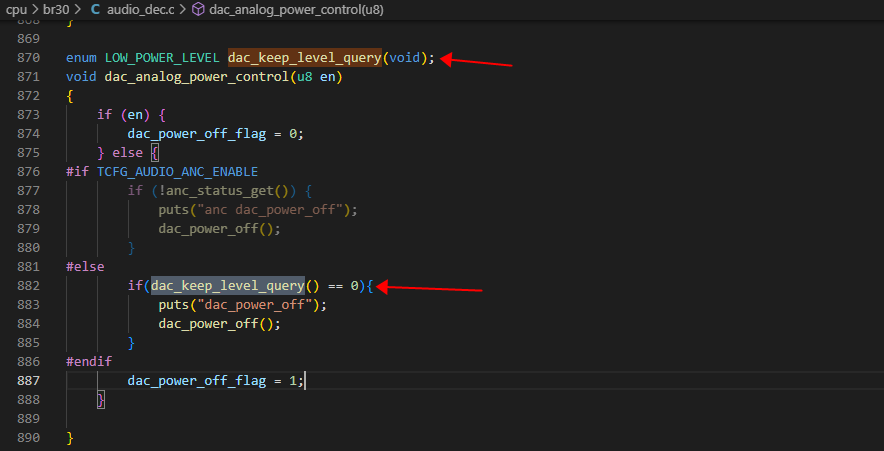Click line number 871 in gutter

29,77
